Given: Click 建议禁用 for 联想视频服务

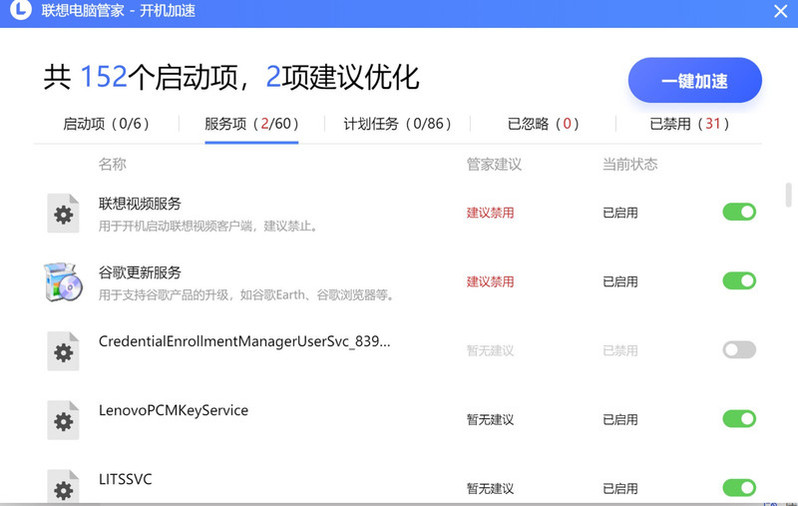Looking at the screenshot, I should coord(490,213).
